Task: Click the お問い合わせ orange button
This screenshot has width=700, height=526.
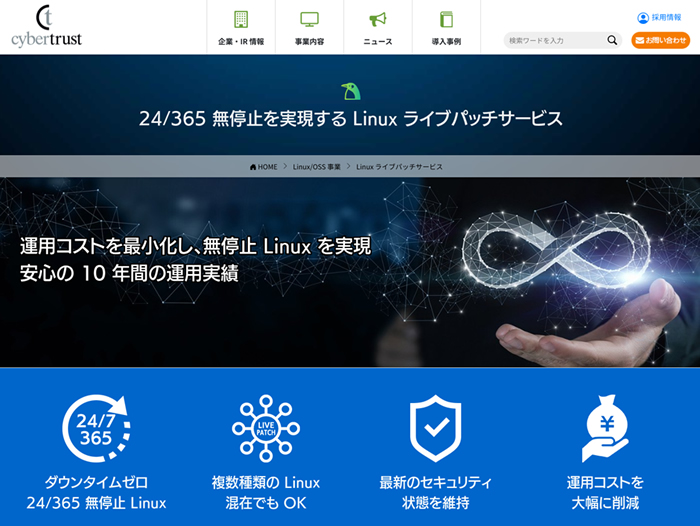Action: point(660,40)
